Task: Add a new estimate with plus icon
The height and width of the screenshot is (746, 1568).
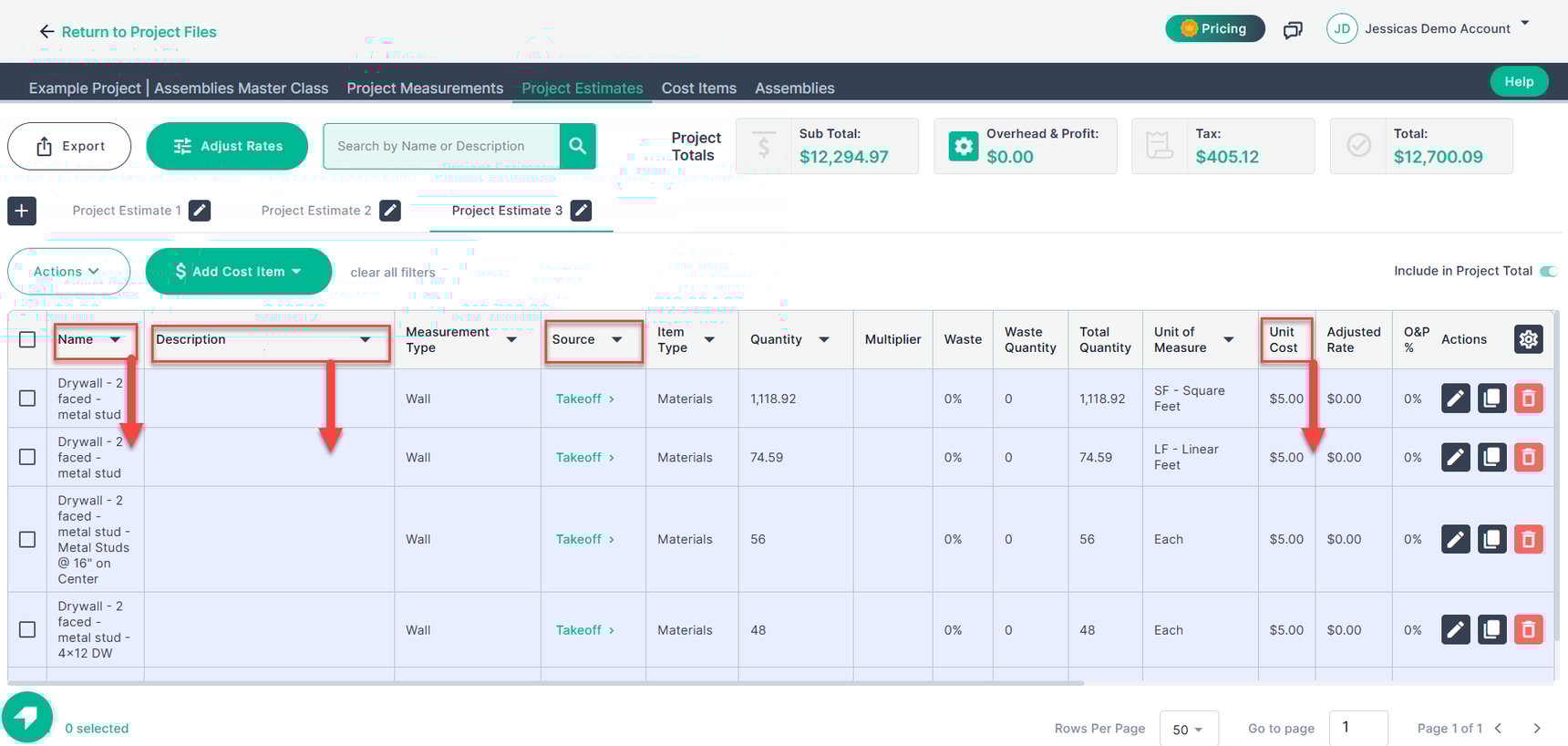Action: (x=22, y=211)
